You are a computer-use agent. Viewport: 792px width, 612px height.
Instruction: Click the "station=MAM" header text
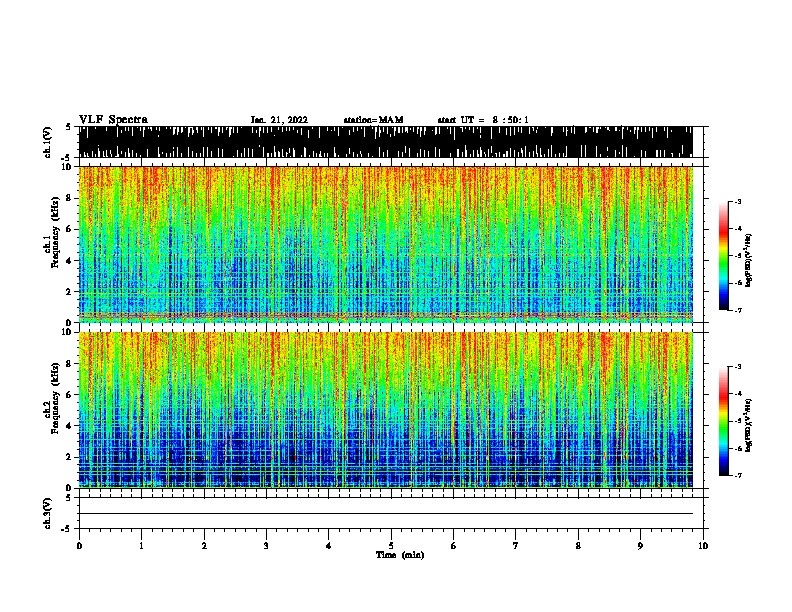[x=373, y=120]
